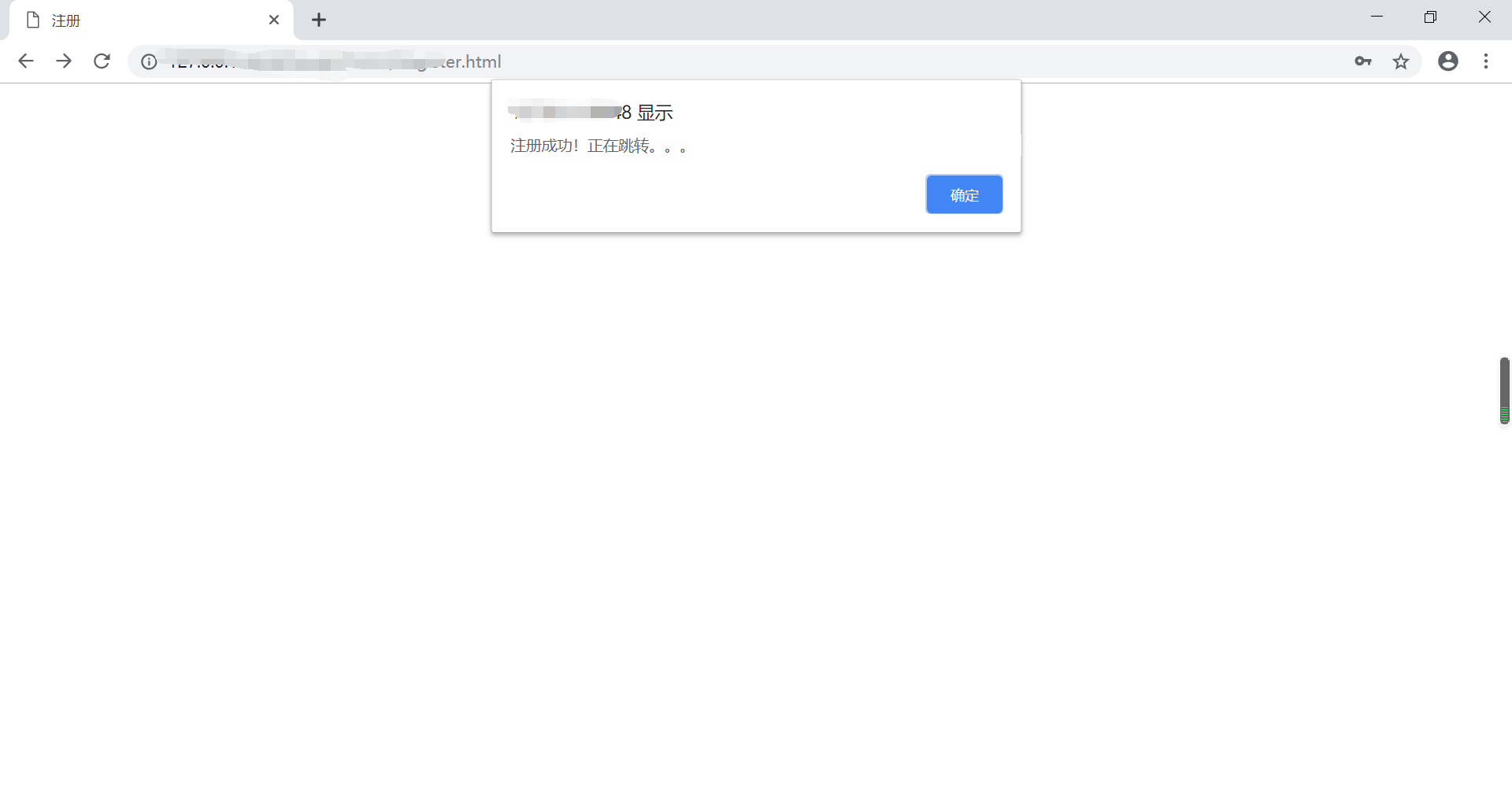This screenshot has height=803, width=1512.
Task: Click the dialog confirmation button
Action: pos(964,194)
